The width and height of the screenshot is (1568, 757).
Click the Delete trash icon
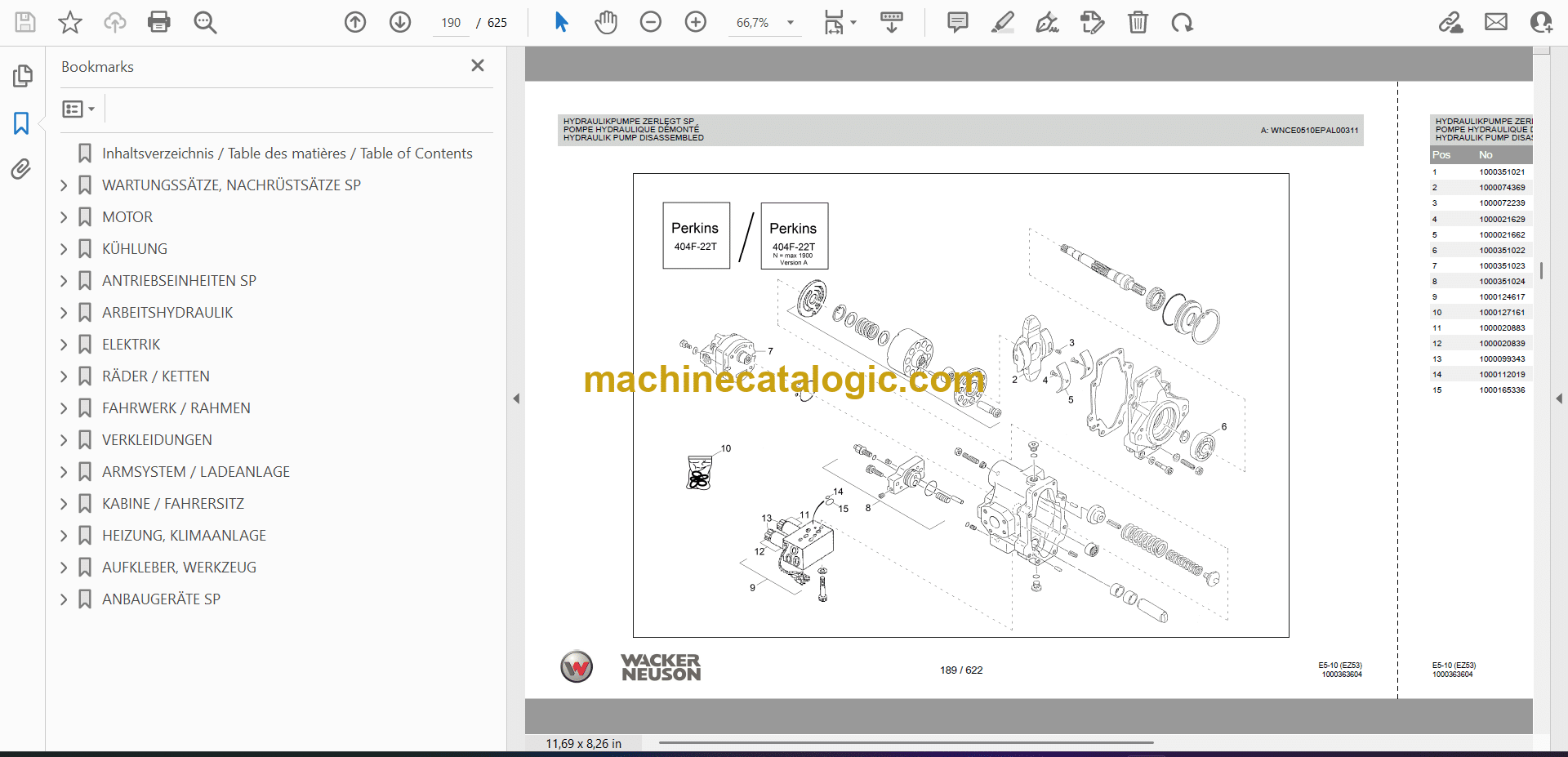[x=1137, y=22]
